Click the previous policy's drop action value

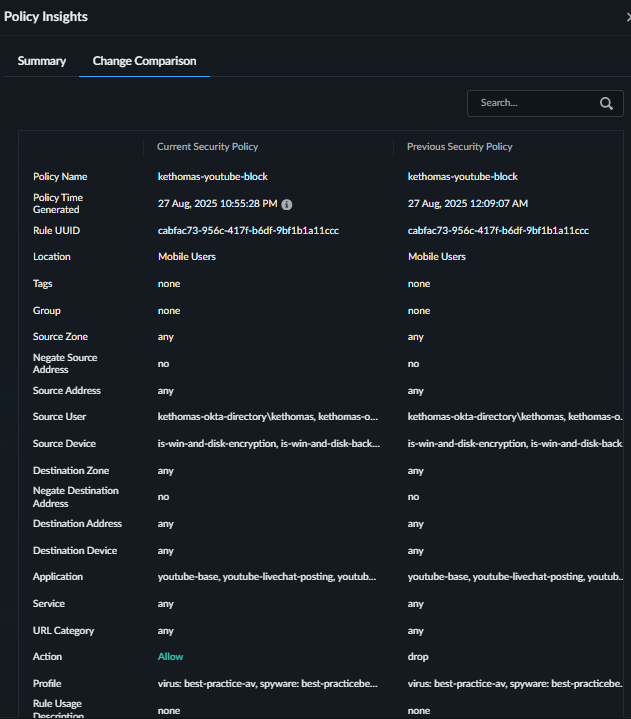click(418, 657)
